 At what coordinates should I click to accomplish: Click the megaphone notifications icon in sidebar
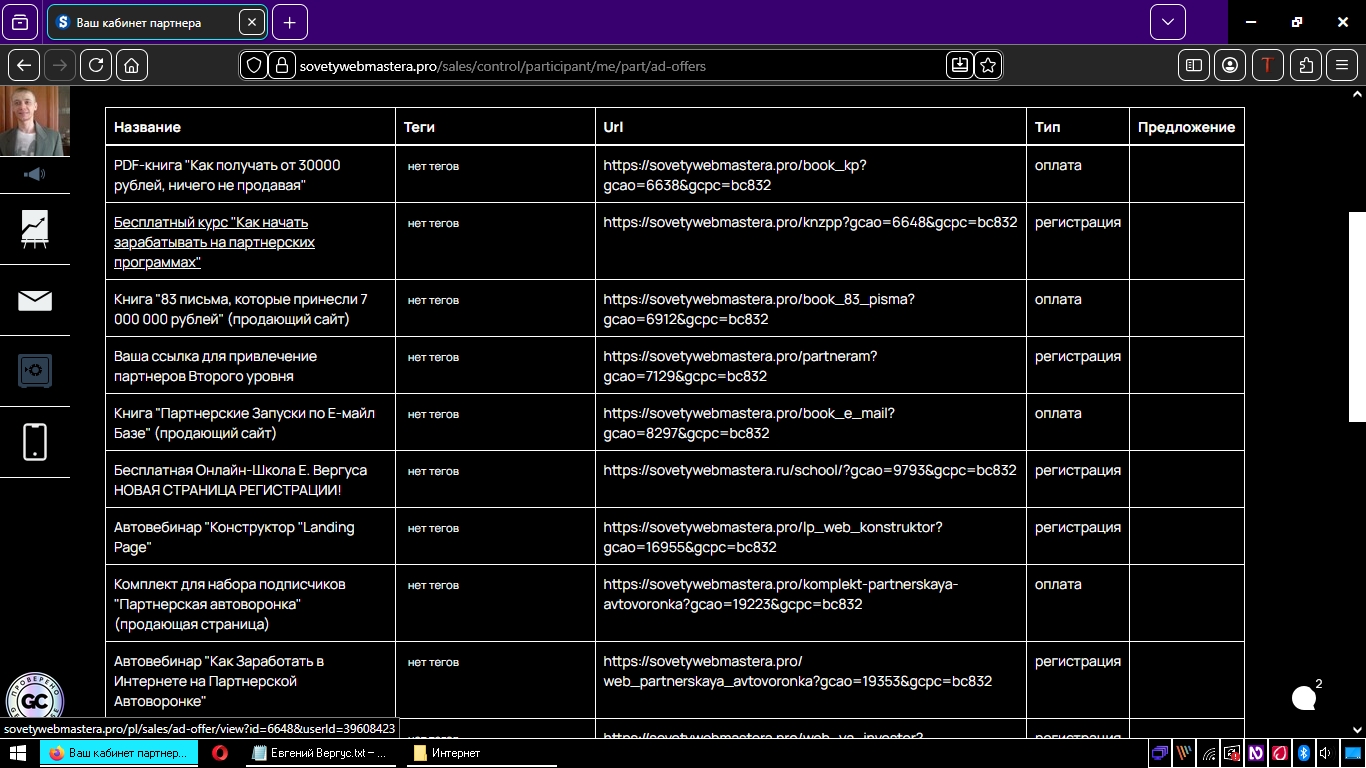[35, 175]
